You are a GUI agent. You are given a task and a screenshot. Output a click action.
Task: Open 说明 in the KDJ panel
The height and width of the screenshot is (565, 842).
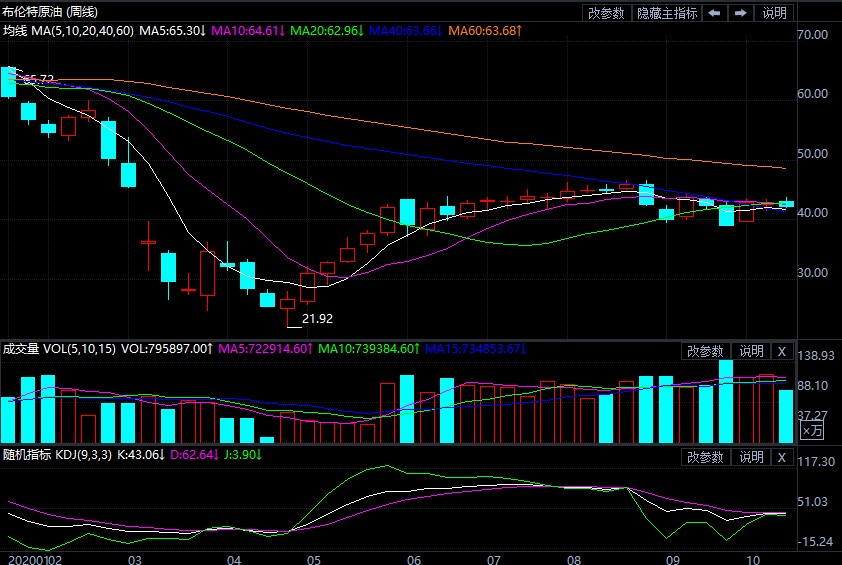[750, 457]
